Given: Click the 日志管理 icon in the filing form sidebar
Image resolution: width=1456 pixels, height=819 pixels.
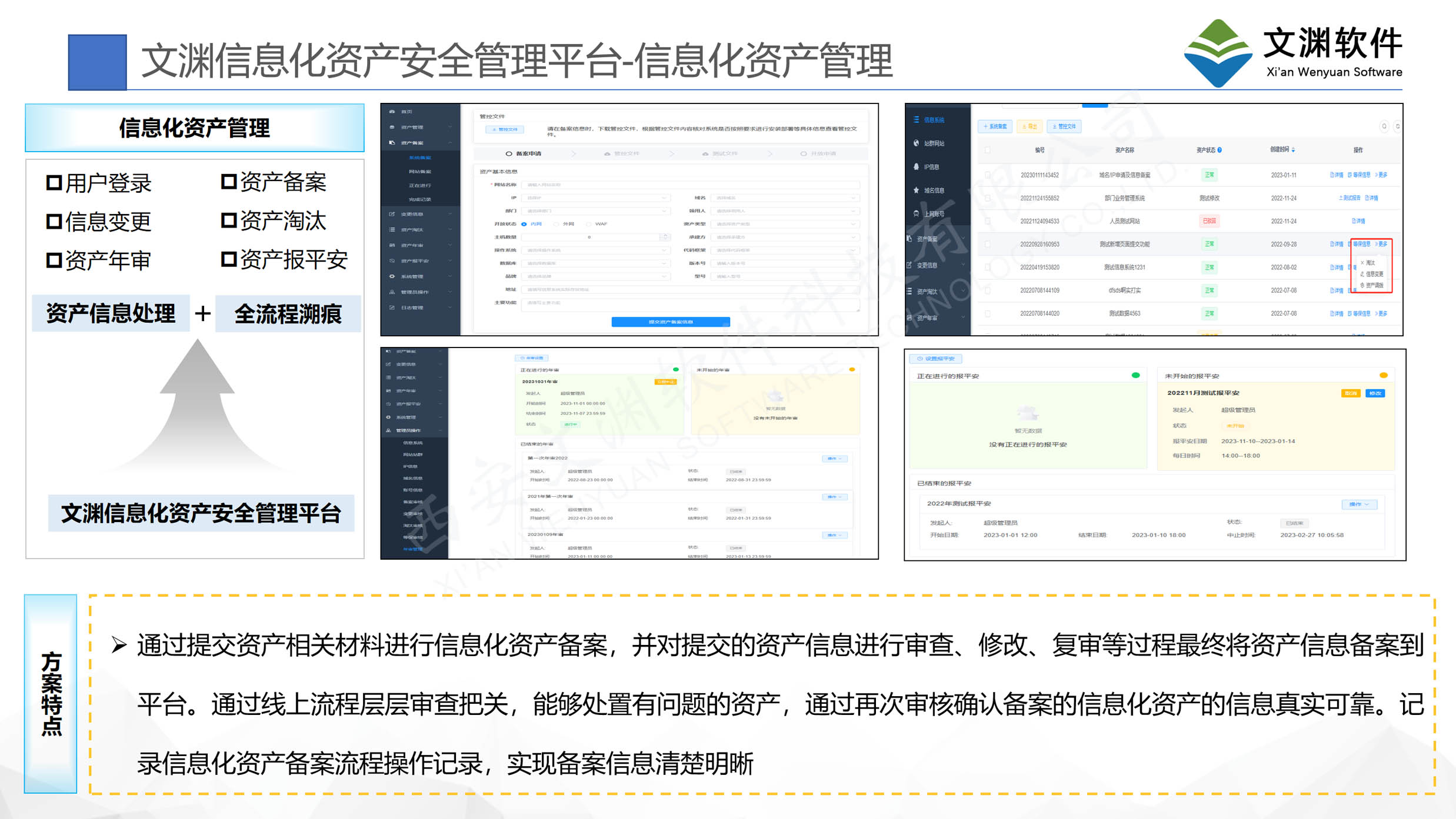Looking at the screenshot, I should click(x=392, y=307).
